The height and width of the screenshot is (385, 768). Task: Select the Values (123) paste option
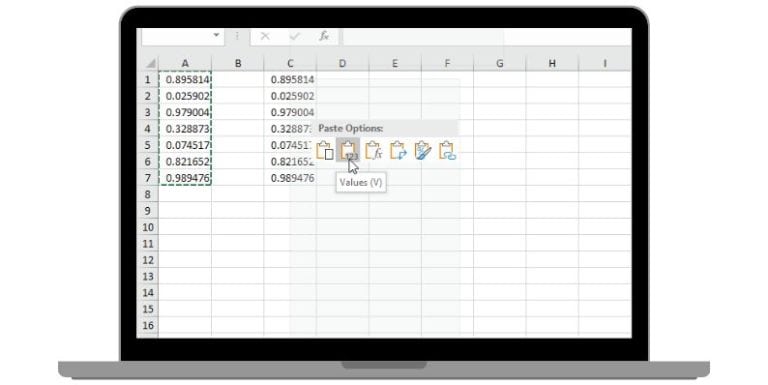click(348, 150)
